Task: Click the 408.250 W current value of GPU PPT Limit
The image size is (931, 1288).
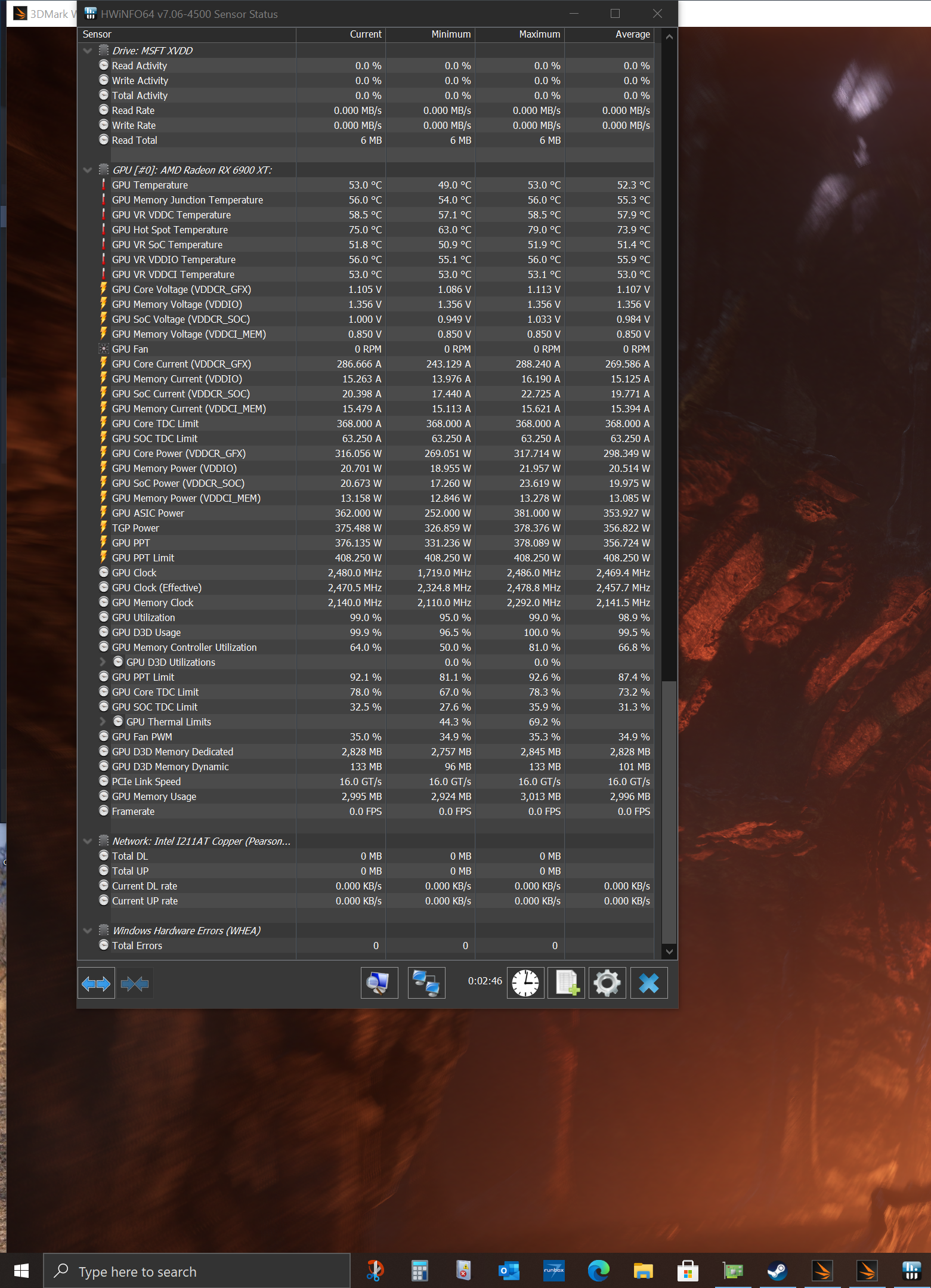Action: 358,558
